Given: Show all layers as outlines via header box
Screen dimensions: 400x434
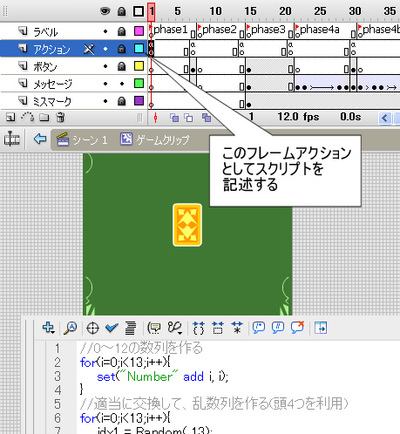Looking at the screenshot, I should (x=138, y=12).
